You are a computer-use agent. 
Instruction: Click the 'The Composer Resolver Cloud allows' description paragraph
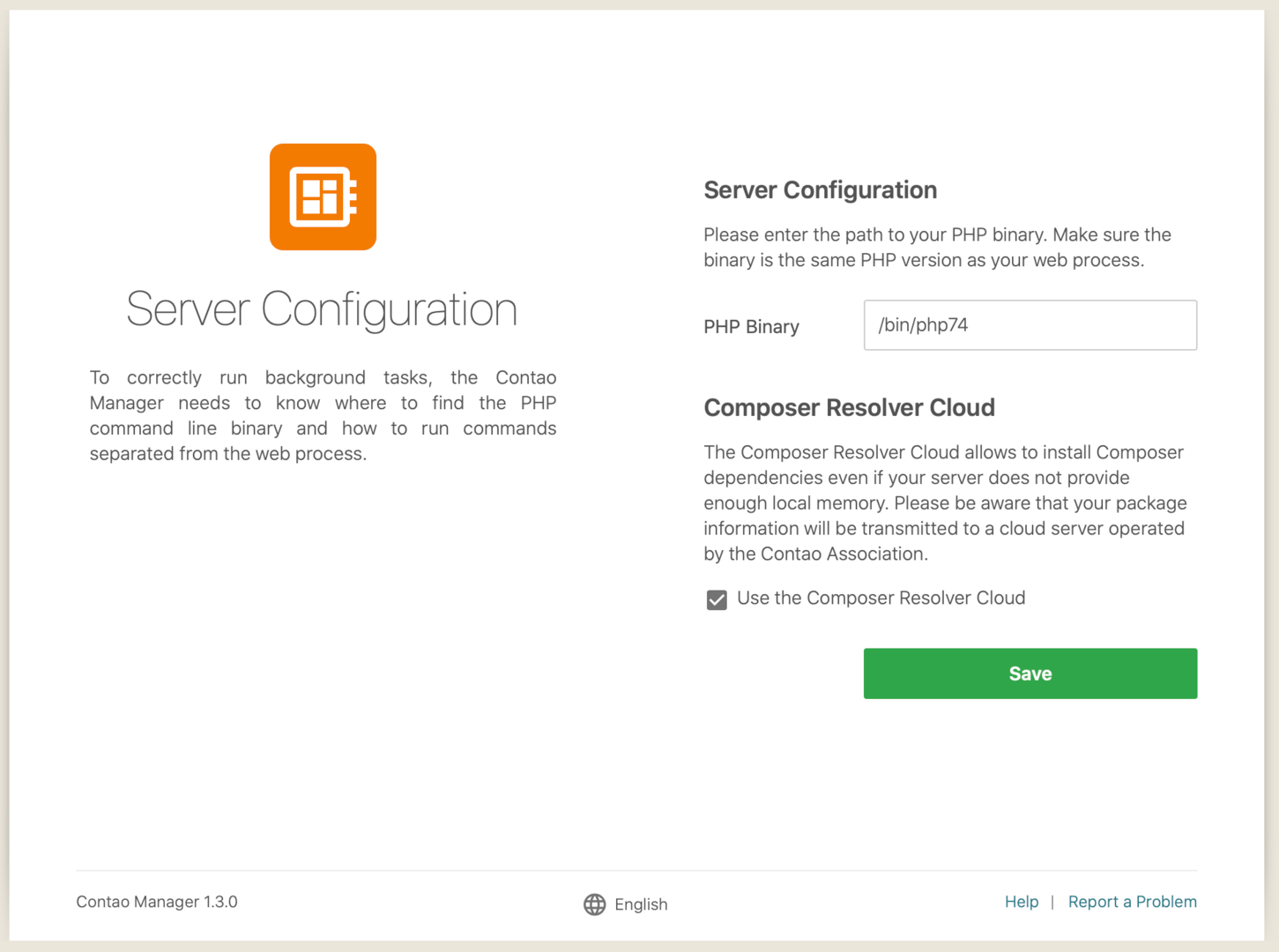[945, 502]
